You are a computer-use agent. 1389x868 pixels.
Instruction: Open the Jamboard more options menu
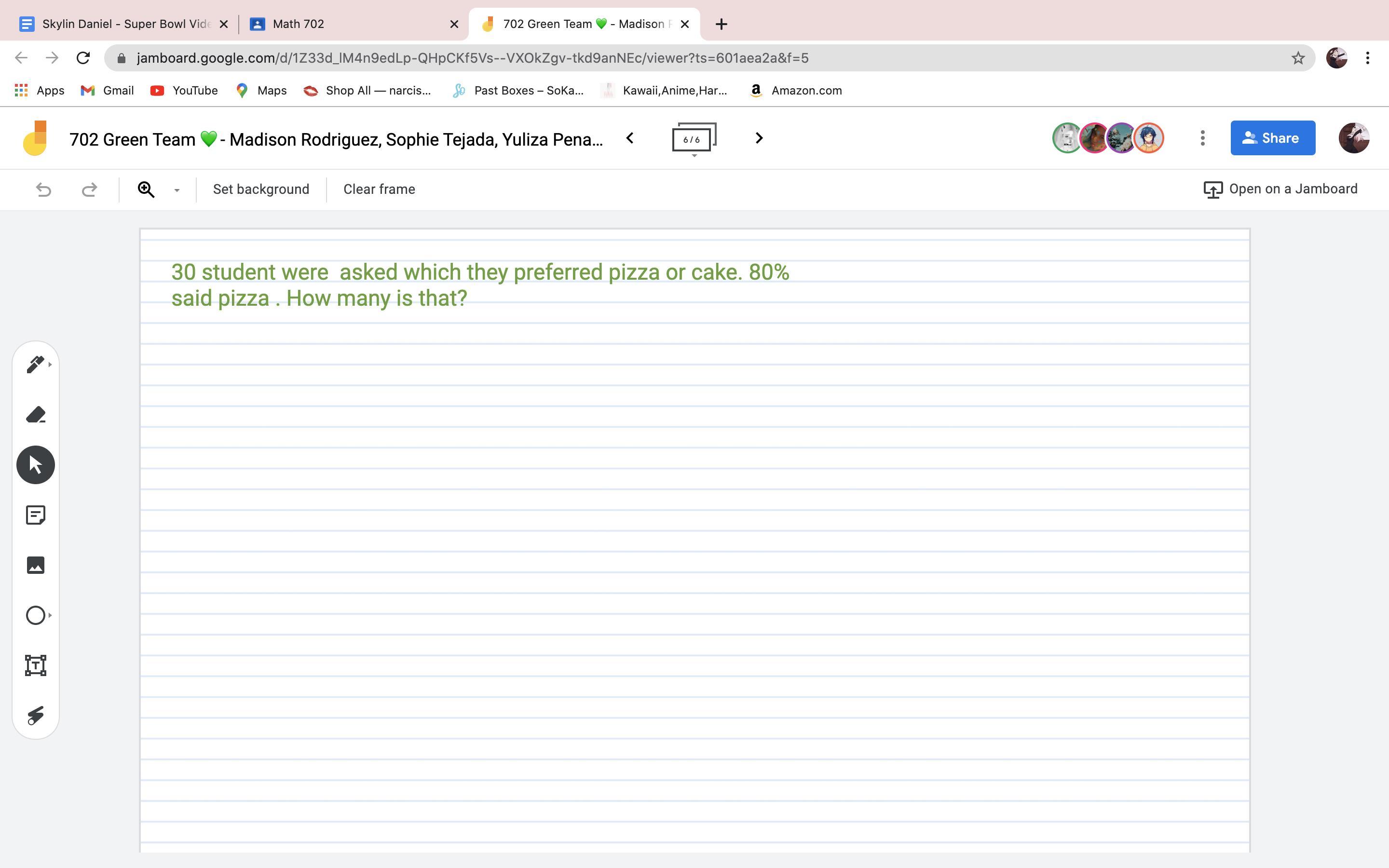pyautogui.click(x=1202, y=138)
